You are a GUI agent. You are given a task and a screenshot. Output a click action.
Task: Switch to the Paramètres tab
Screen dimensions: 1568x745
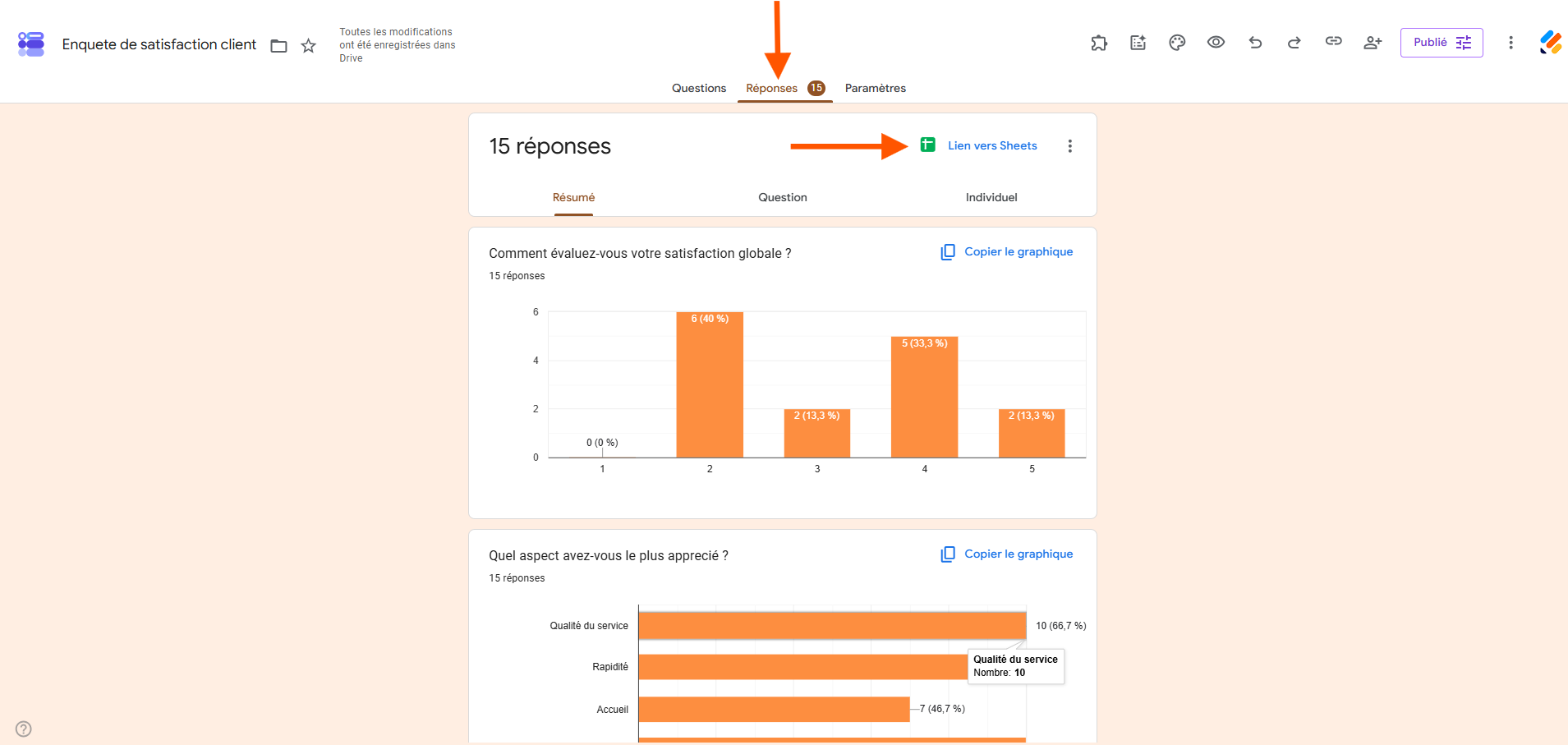[876, 88]
